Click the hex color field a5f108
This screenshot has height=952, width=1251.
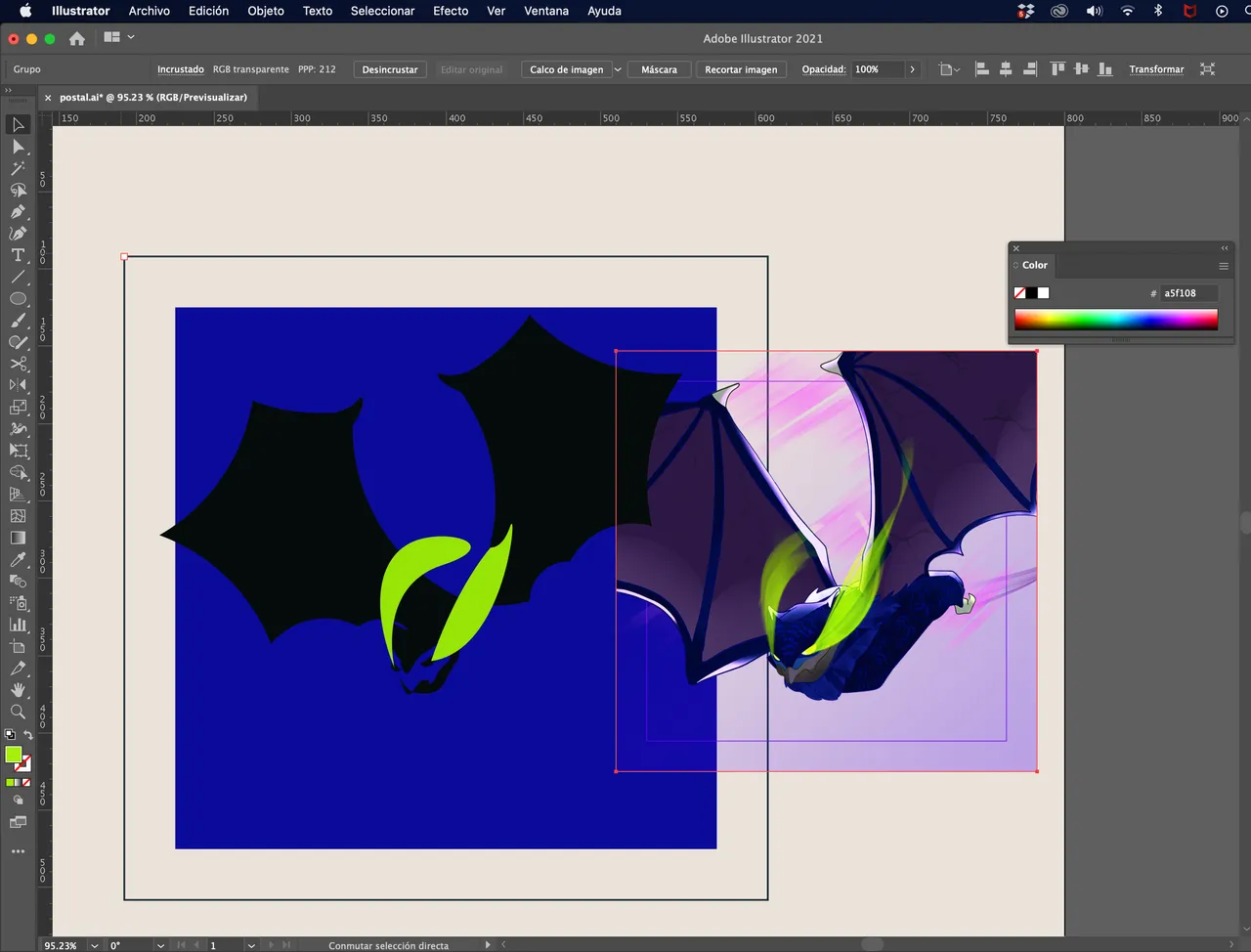pyautogui.click(x=1189, y=293)
